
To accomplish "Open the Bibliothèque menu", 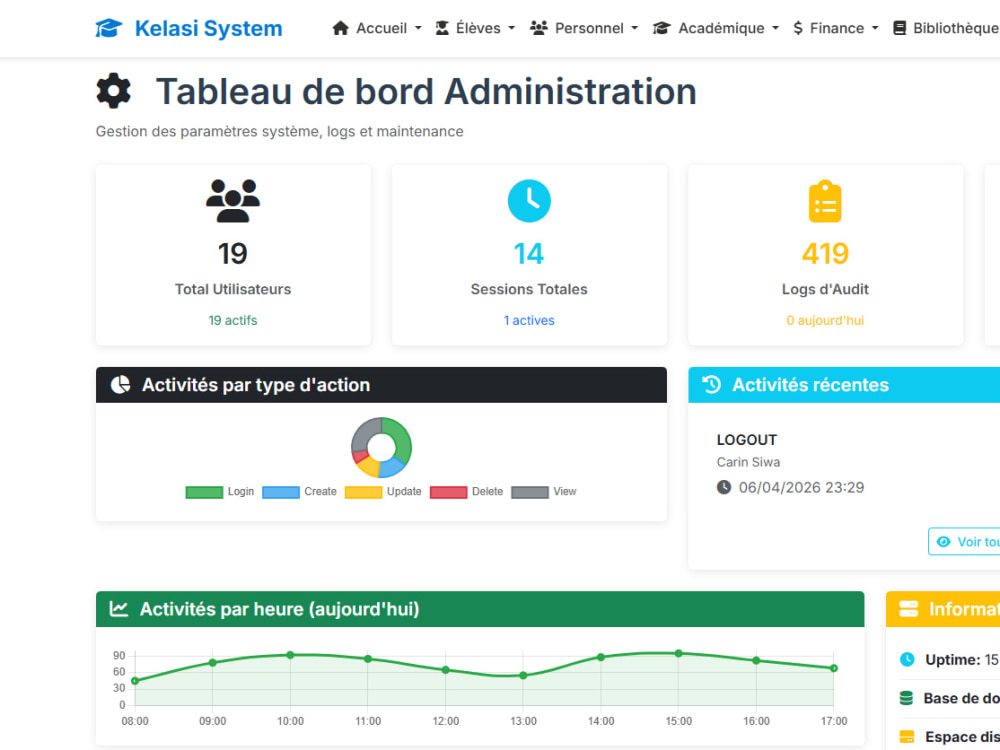I will click(946, 28).
